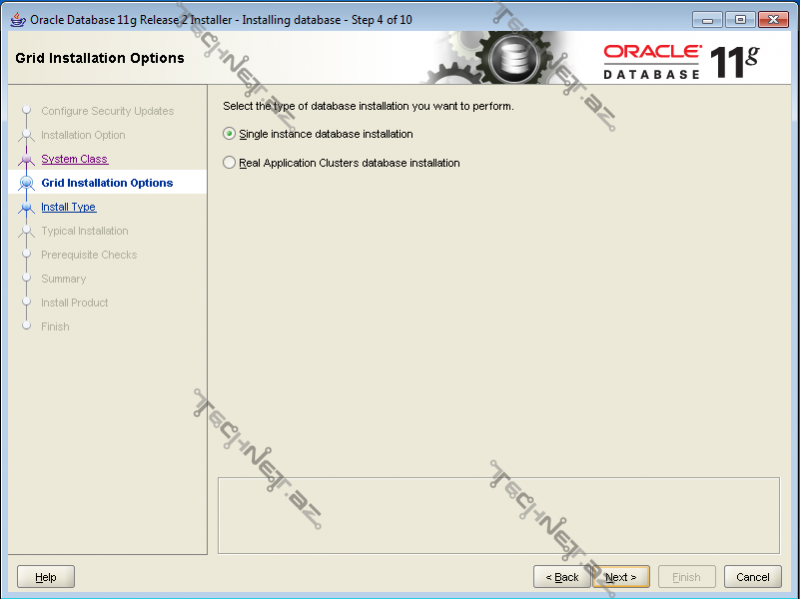The height and width of the screenshot is (599, 800).
Task: Proceed with the Next button
Action: (621, 577)
